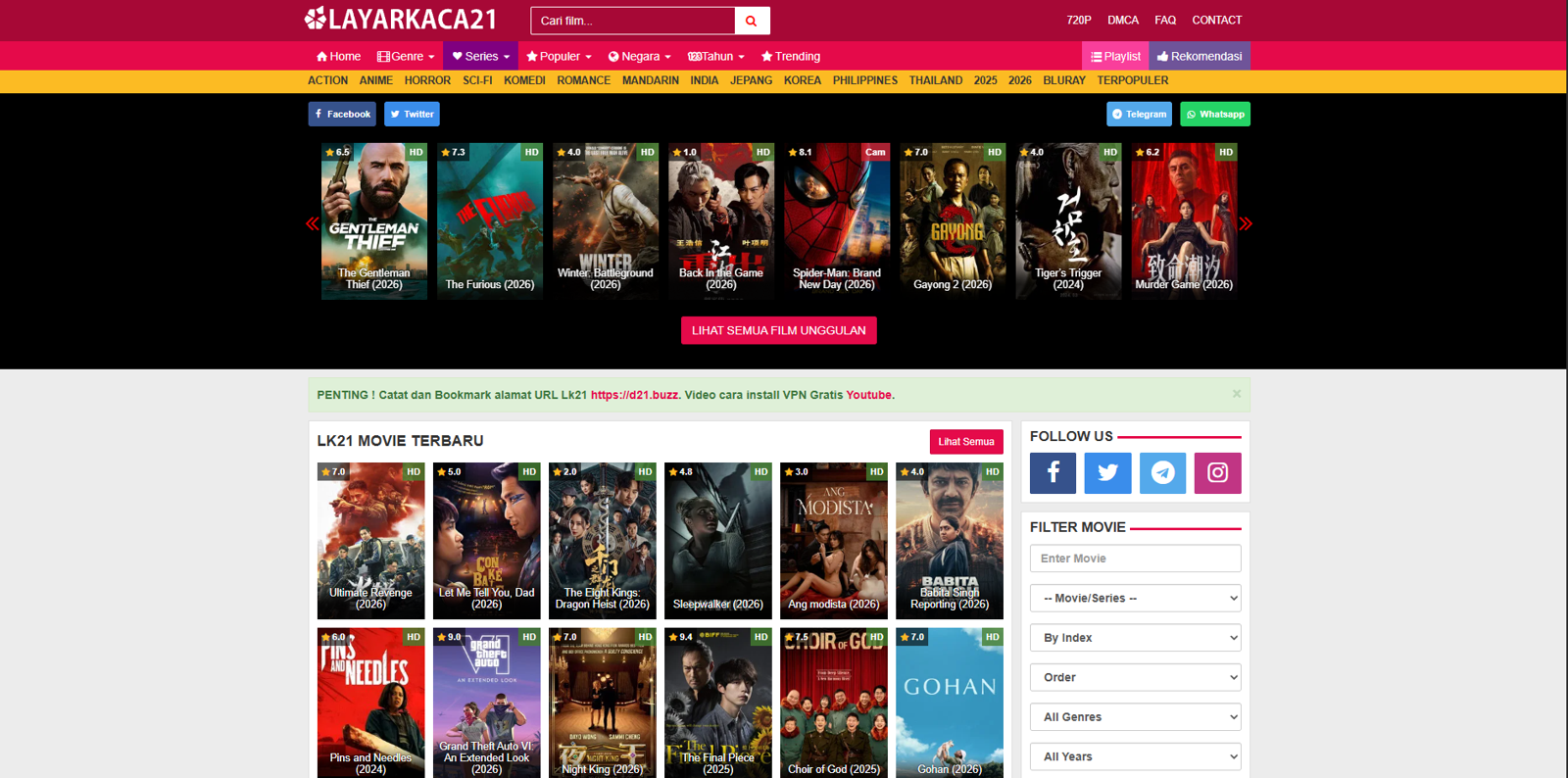Share via the Telegram button
The image size is (1568, 778).
(x=1140, y=115)
